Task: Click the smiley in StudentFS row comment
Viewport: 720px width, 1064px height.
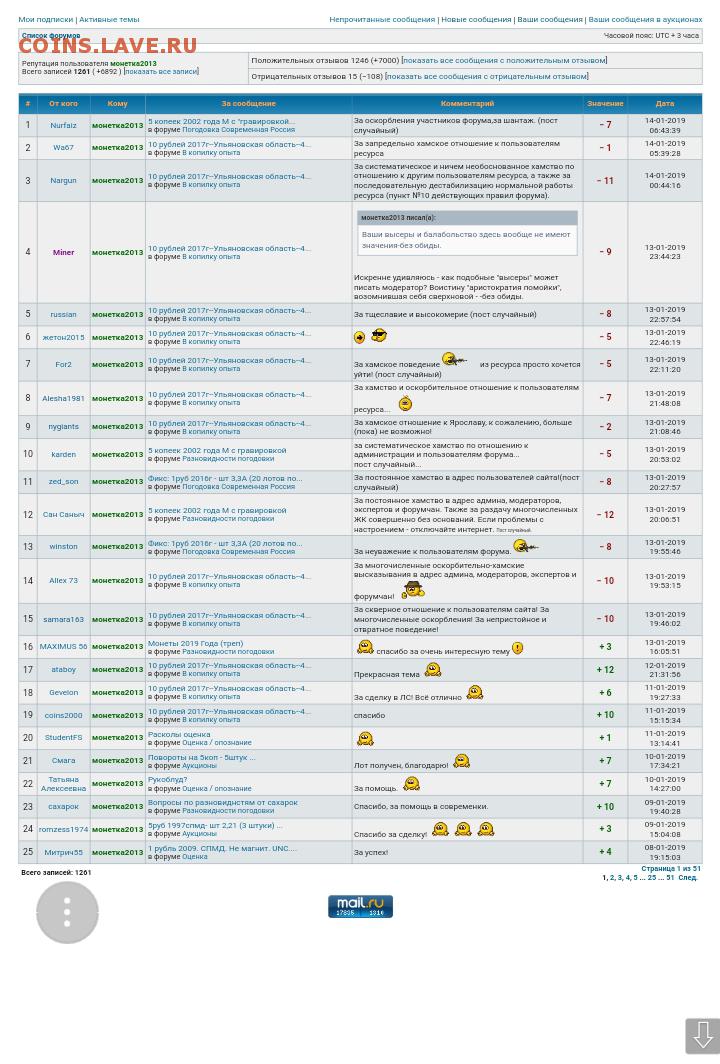Action: coord(365,738)
